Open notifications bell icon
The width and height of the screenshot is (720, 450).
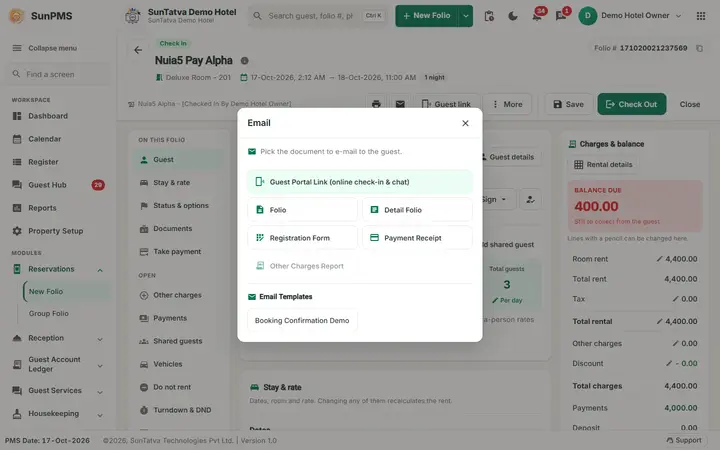pyautogui.click(x=536, y=16)
